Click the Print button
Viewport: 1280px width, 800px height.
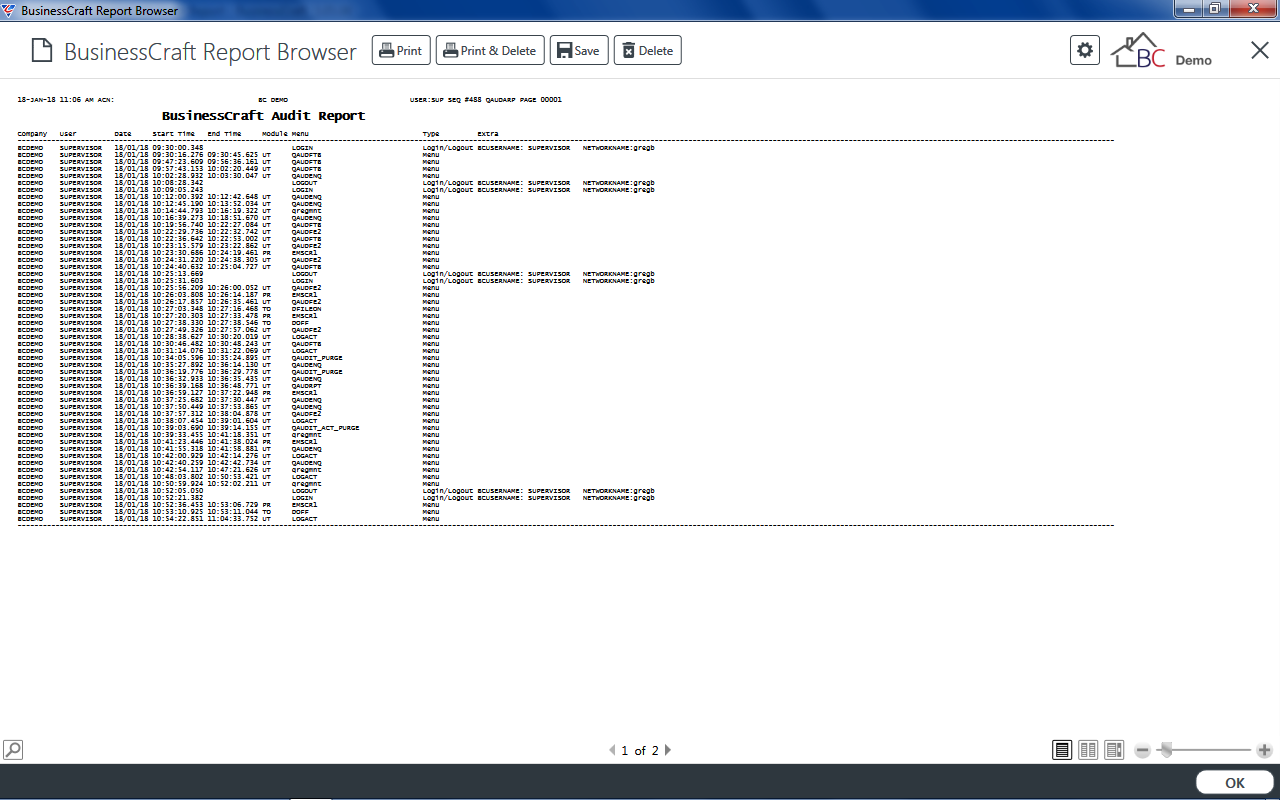pyautogui.click(x=401, y=51)
